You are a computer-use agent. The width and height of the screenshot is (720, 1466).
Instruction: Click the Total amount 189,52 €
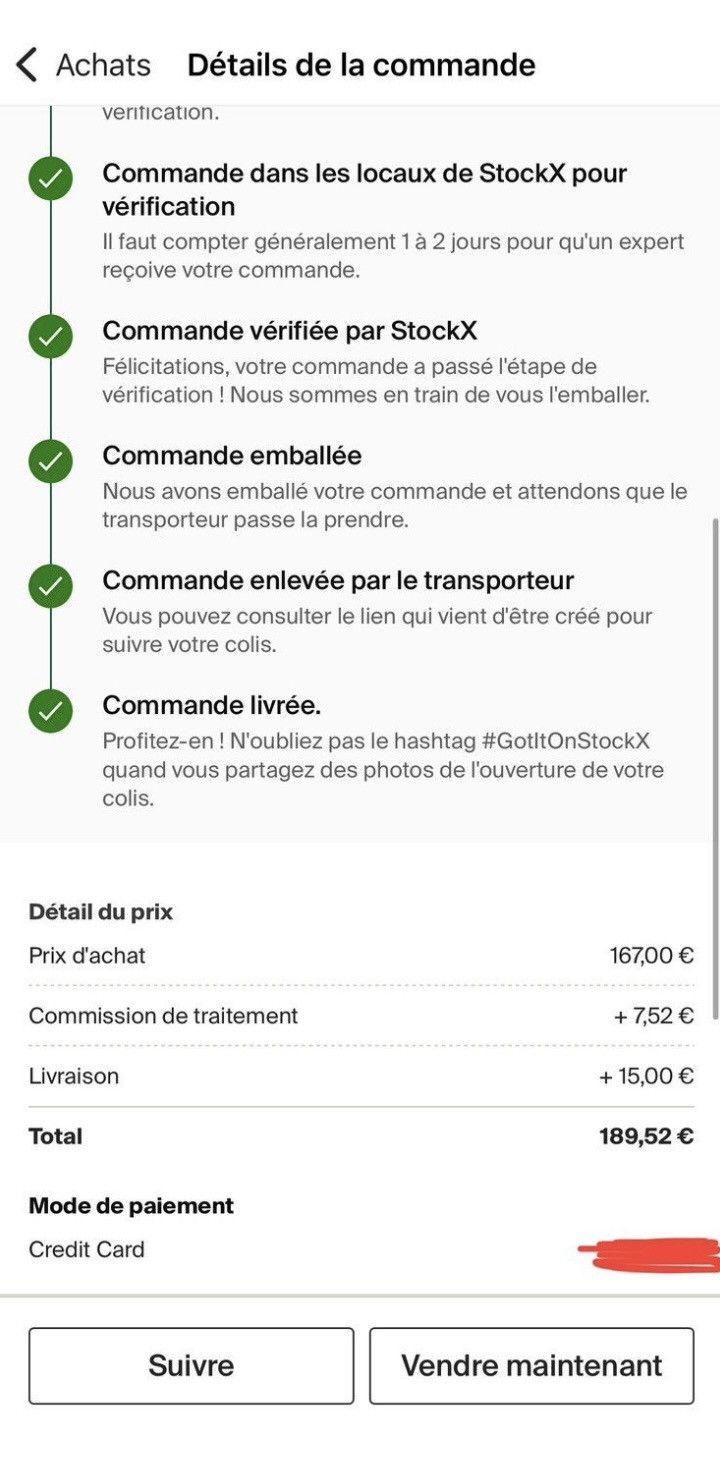tap(646, 1136)
